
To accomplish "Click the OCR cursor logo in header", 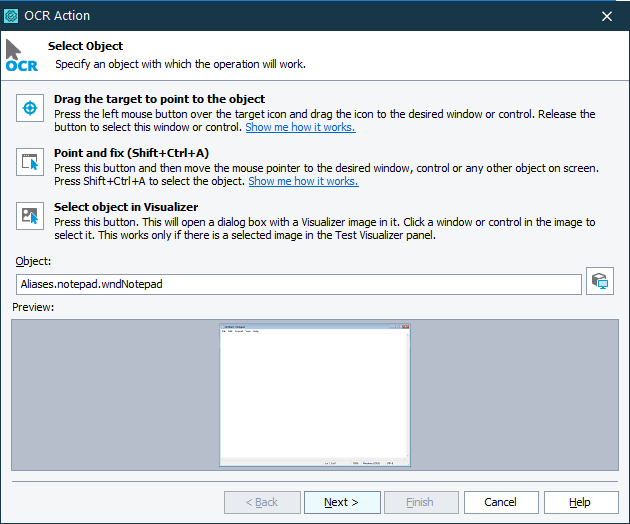I will 20,56.
